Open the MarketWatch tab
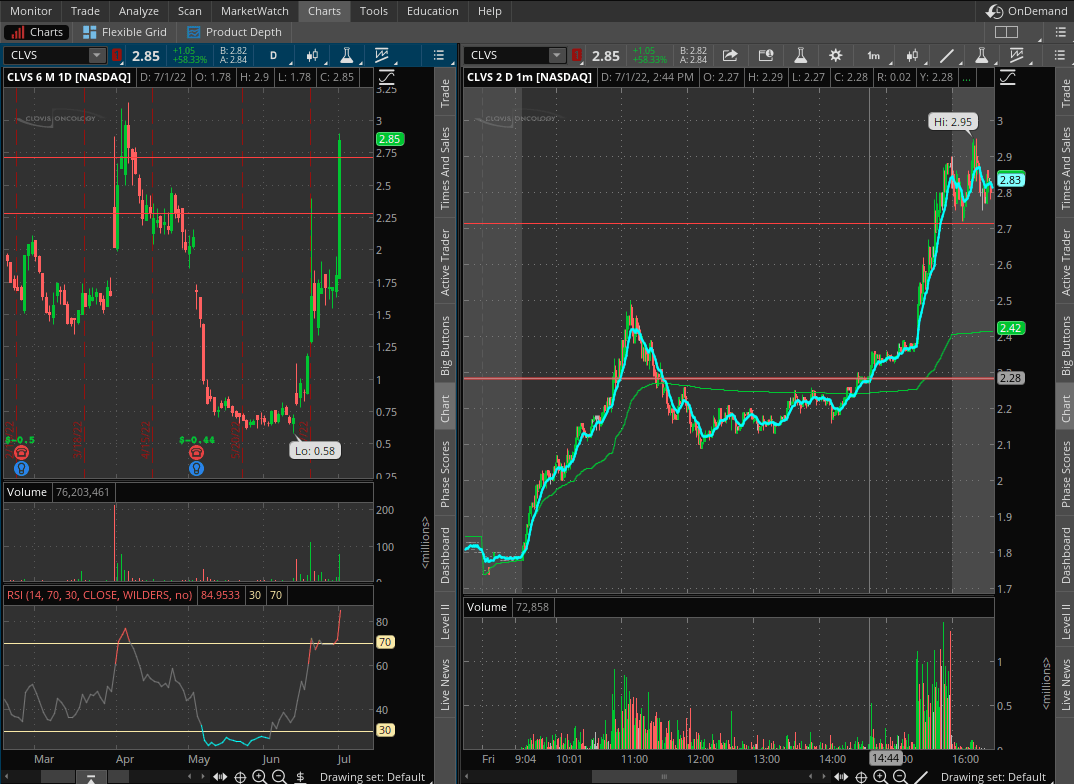Screen dimensions: 1074x784 click(x=255, y=11)
